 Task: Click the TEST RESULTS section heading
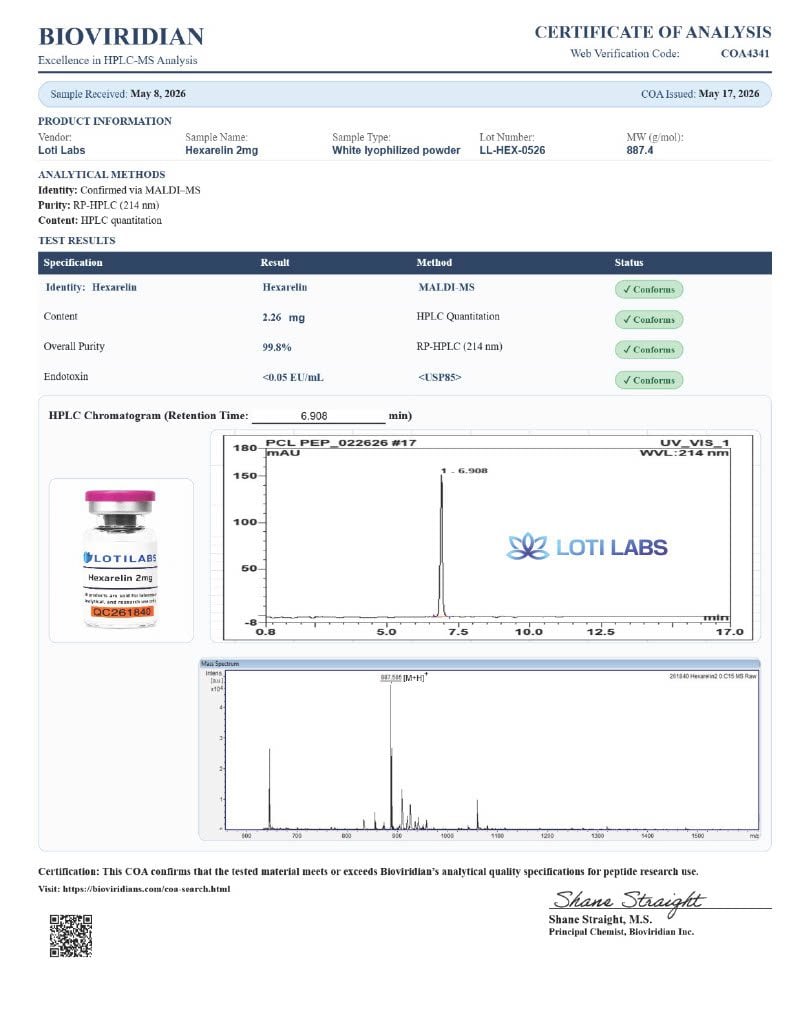coord(76,240)
